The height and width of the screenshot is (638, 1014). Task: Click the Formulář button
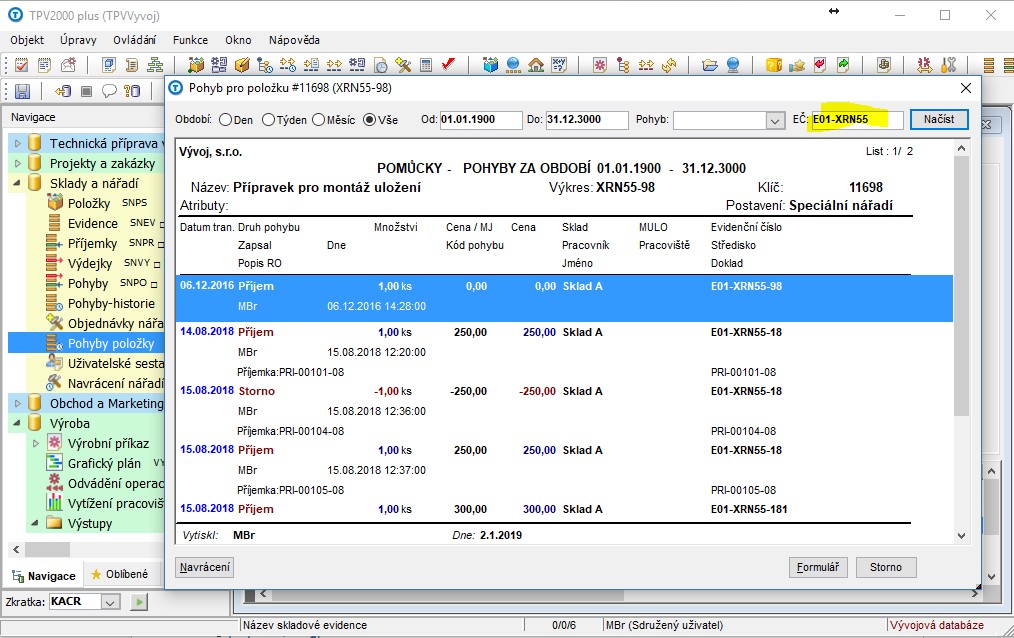click(x=818, y=568)
